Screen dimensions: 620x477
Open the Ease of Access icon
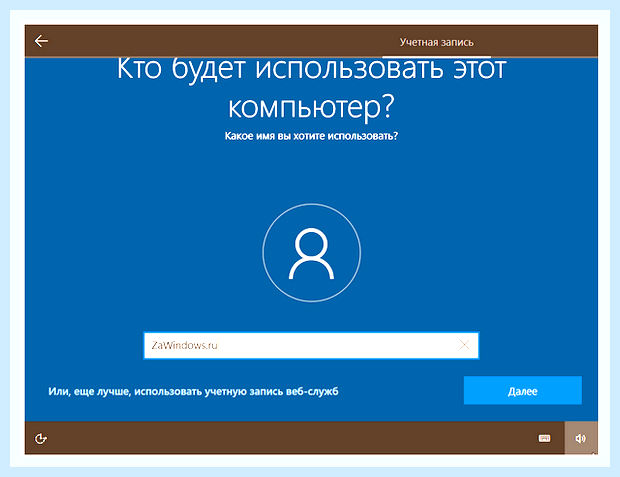coord(41,439)
